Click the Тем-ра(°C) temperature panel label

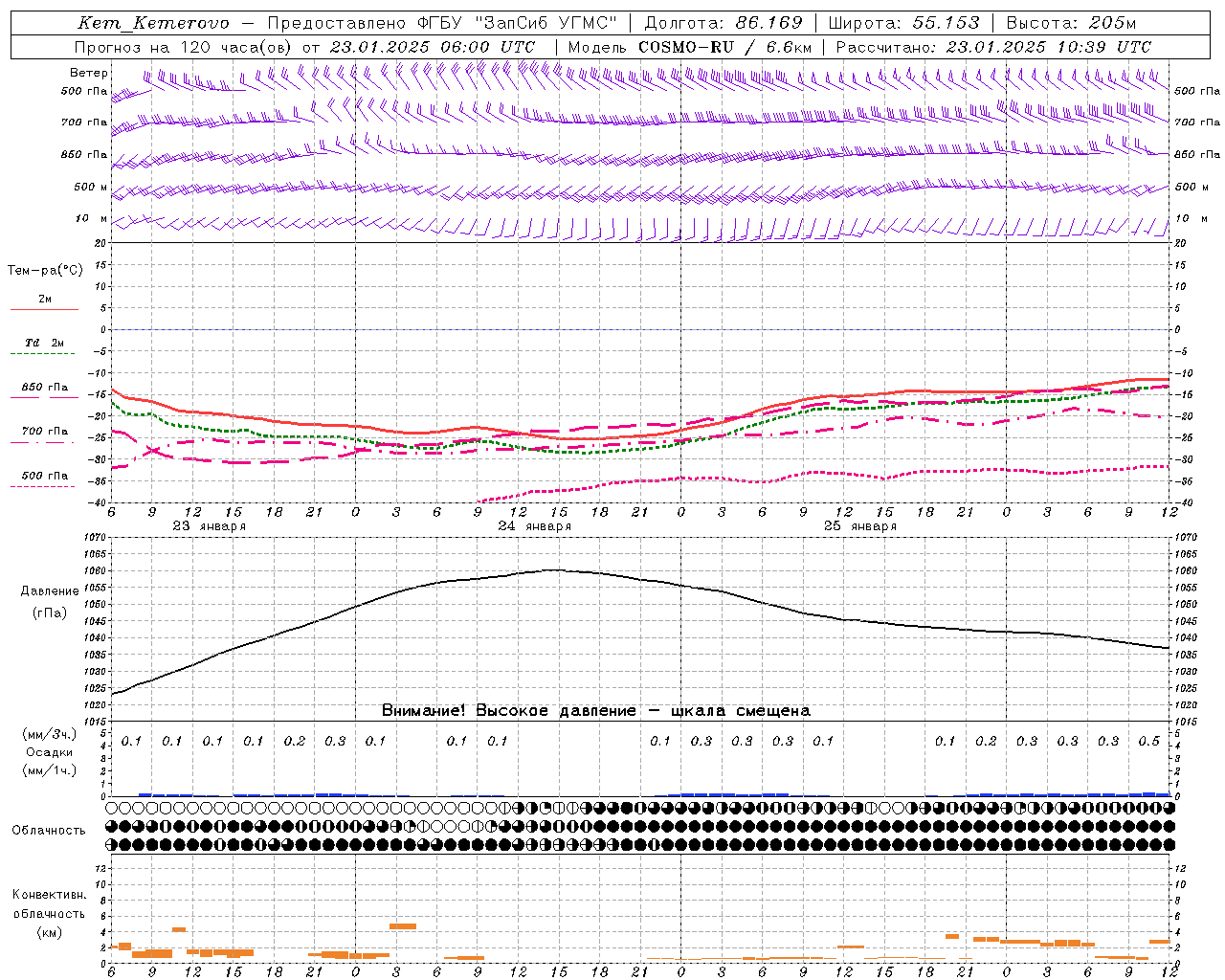(x=45, y=271)
